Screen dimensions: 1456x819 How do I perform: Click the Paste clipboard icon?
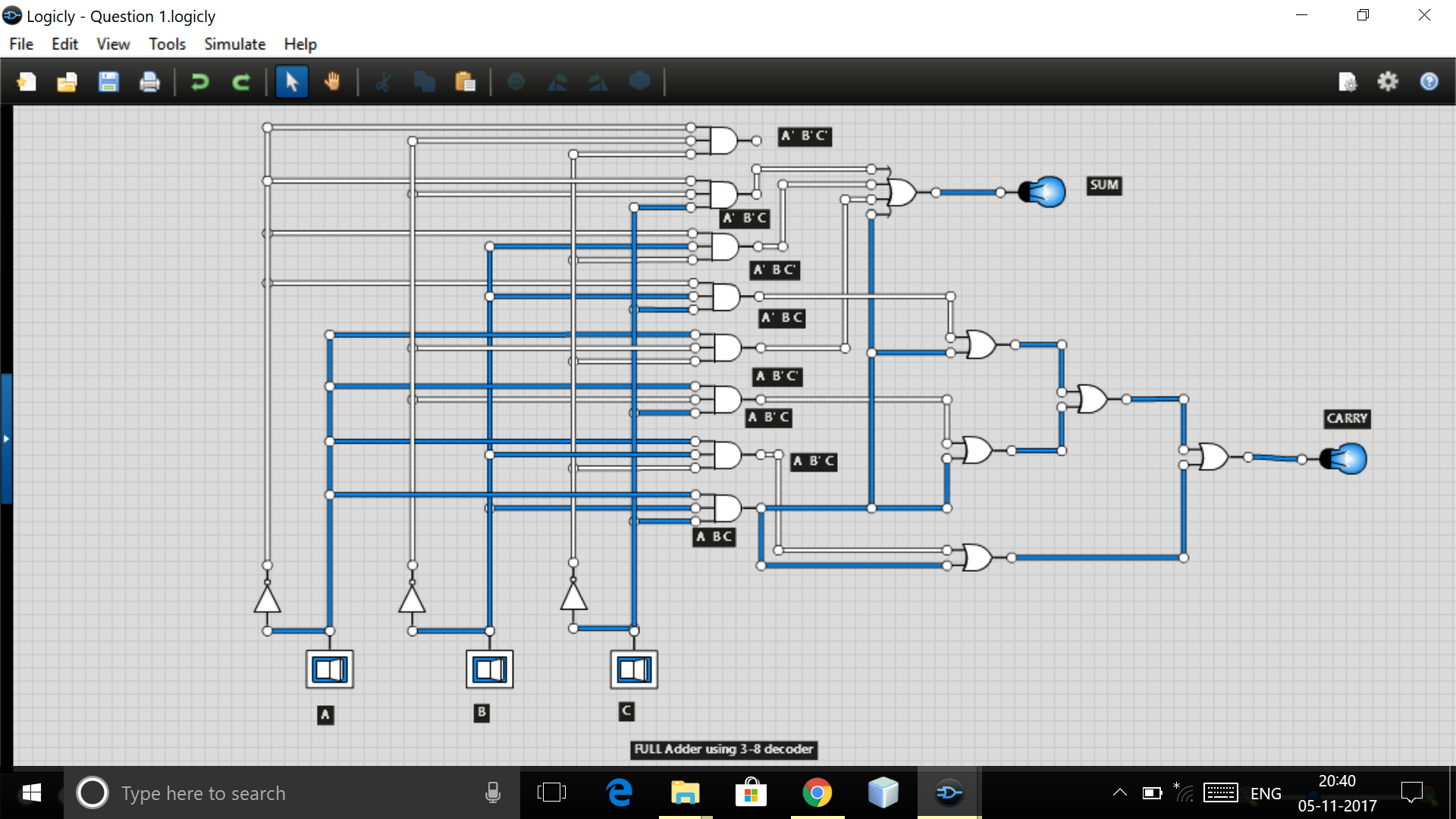[466, 82]
